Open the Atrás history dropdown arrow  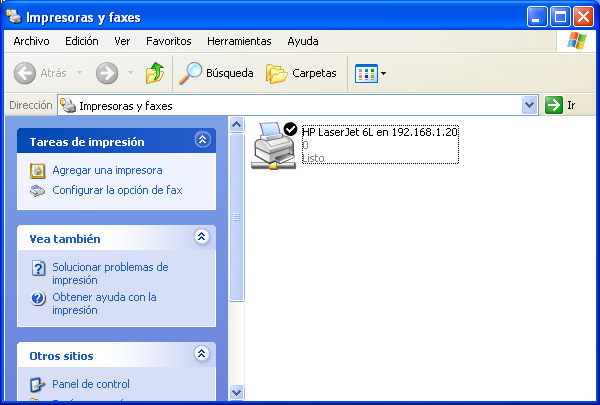(x=78, y=74)
